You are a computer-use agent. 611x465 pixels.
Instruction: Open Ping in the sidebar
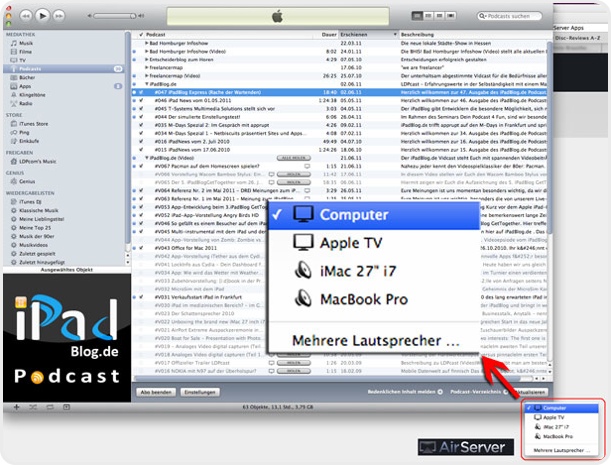coord(24,133)
